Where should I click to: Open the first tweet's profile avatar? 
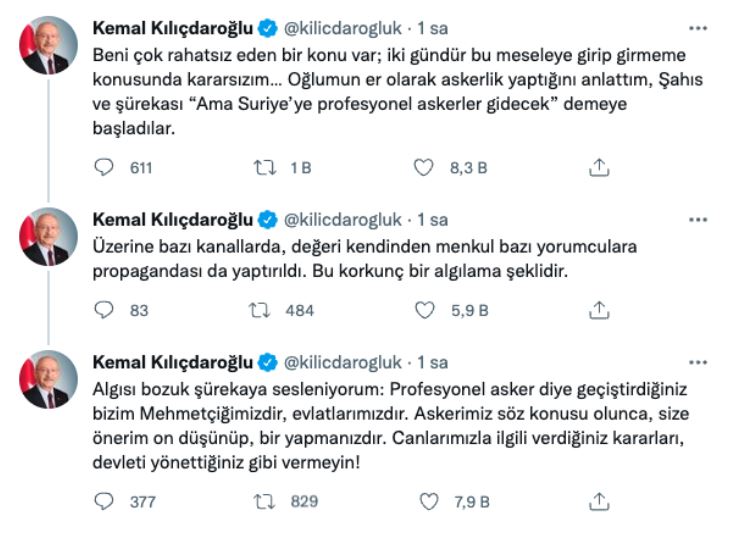click(x=48, y=46)
